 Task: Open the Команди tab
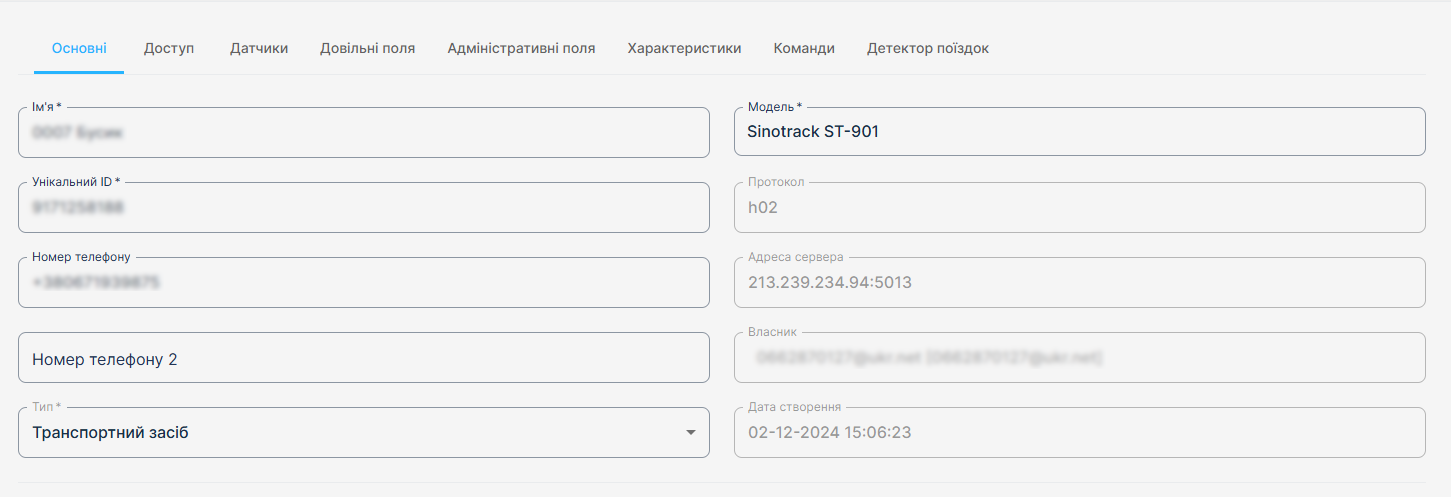(804, 48)
